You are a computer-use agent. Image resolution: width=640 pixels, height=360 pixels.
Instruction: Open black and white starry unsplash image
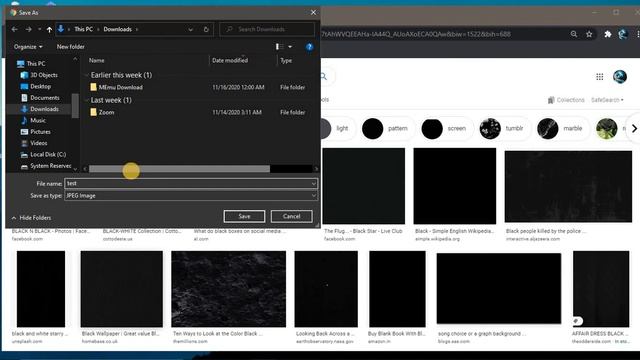click(41, 289)
